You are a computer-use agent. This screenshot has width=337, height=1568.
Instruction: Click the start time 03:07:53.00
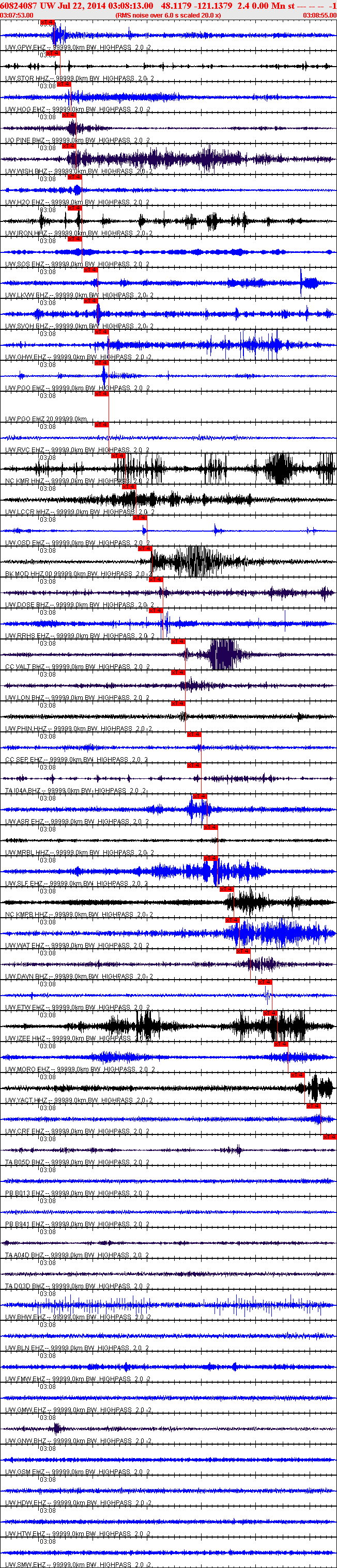point(17,15)
